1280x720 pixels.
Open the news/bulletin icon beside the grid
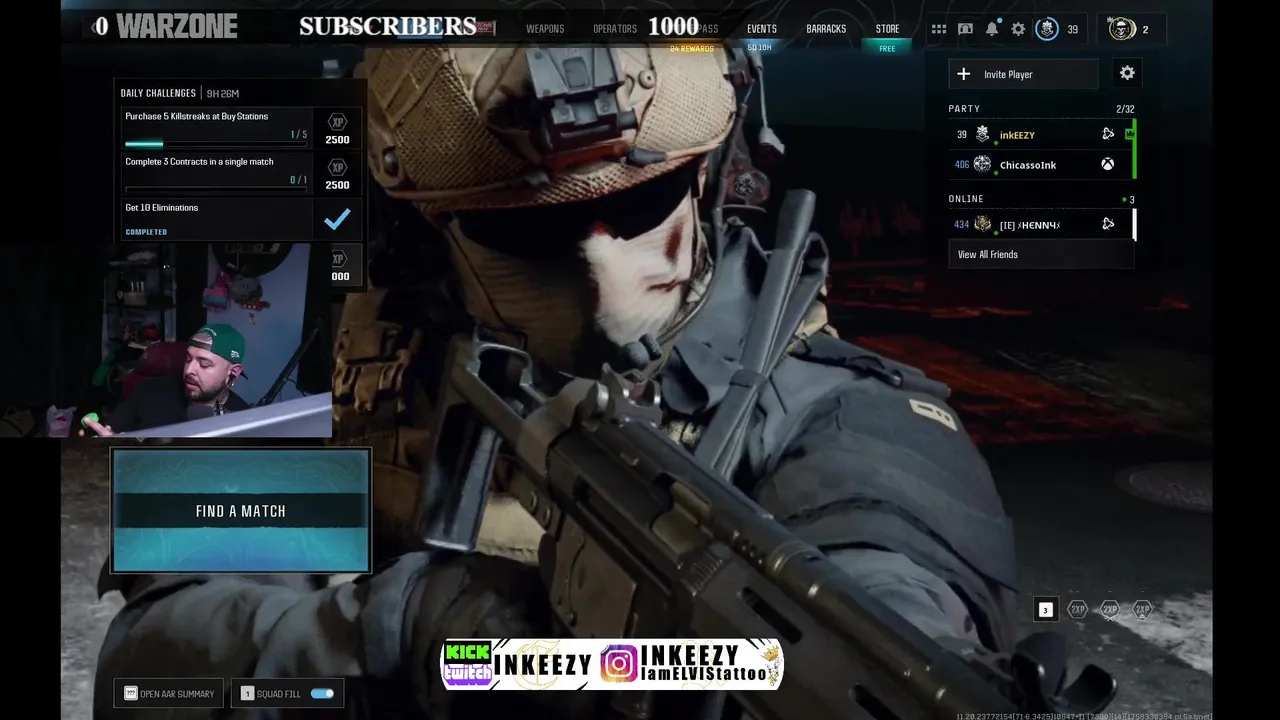pos(965,29)
